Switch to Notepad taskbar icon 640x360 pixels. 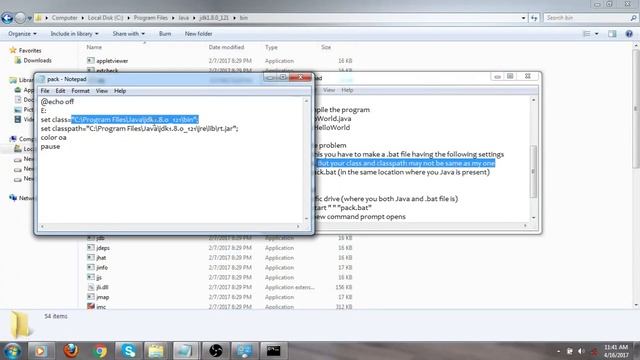[x=185, y=351]
